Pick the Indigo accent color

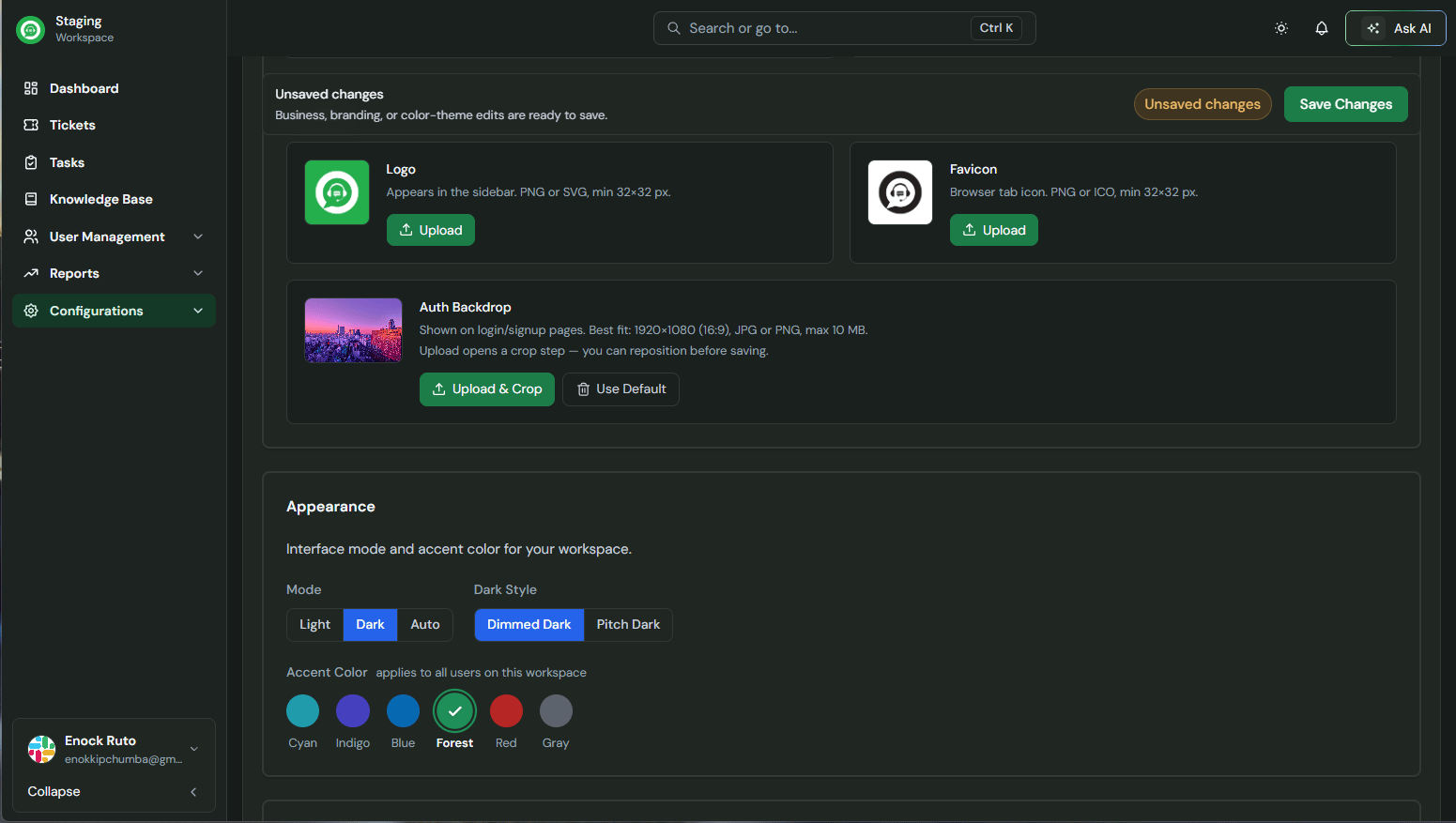coord(353,711)
